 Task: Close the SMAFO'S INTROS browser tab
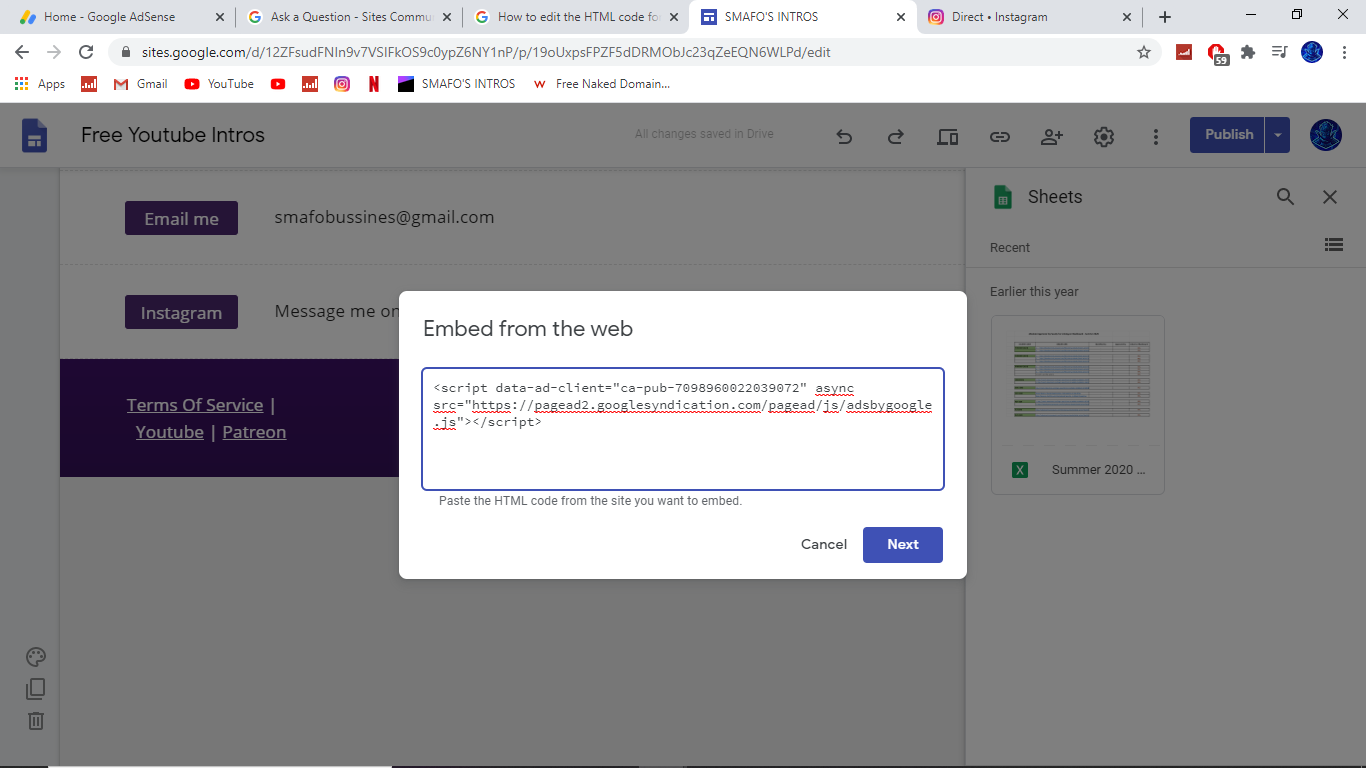[x=901, y=17]
